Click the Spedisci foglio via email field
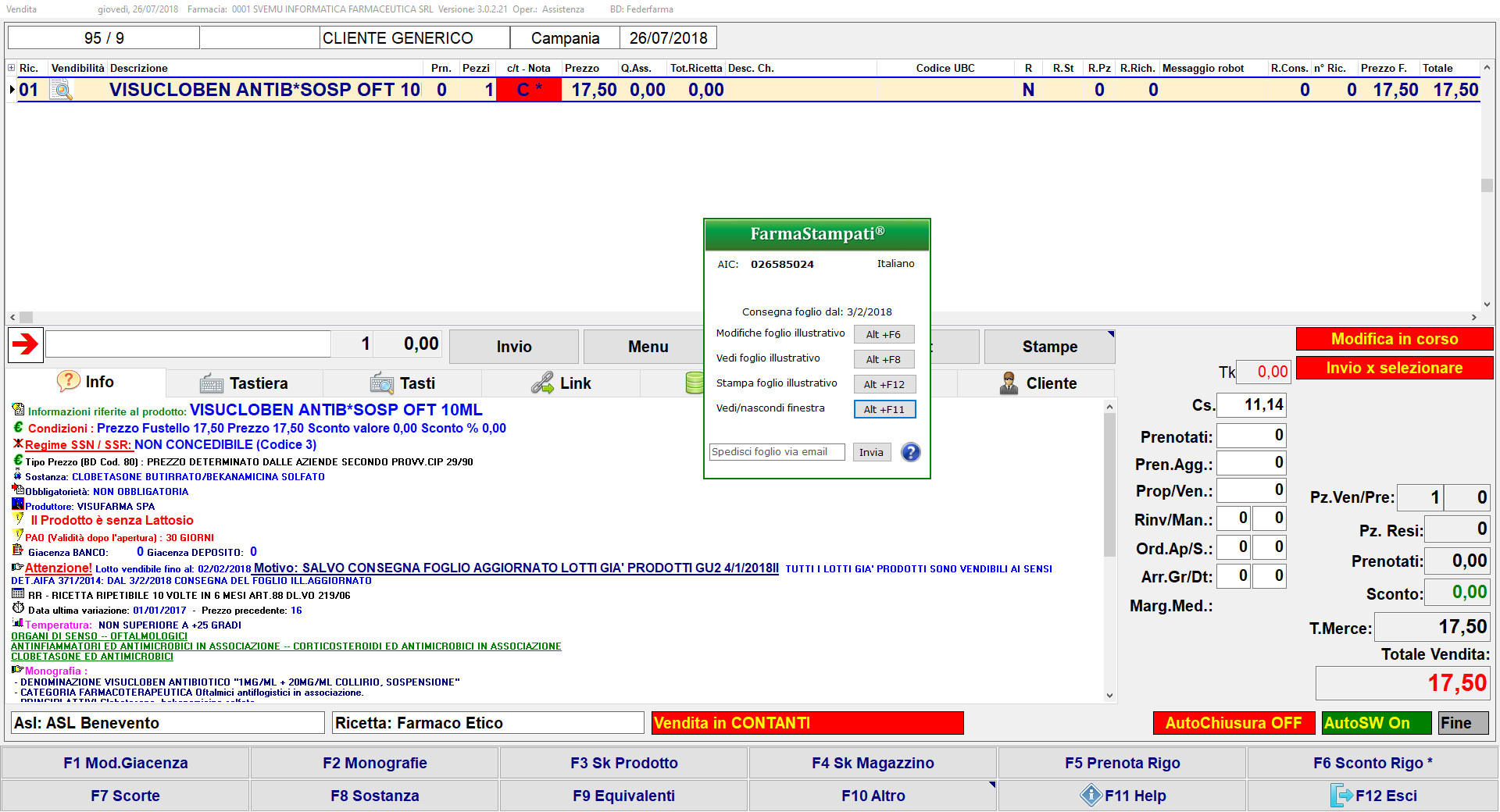The width and height of the screenshot is (1500, 812). [x=777, y=452]
